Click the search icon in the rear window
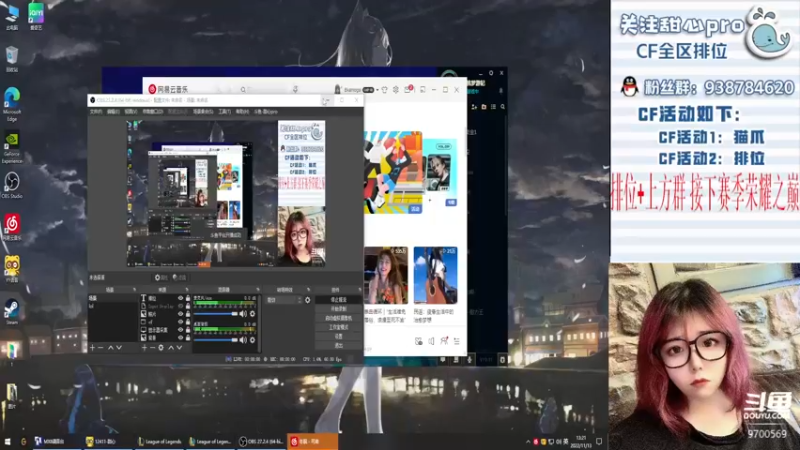 click(503, 107)
